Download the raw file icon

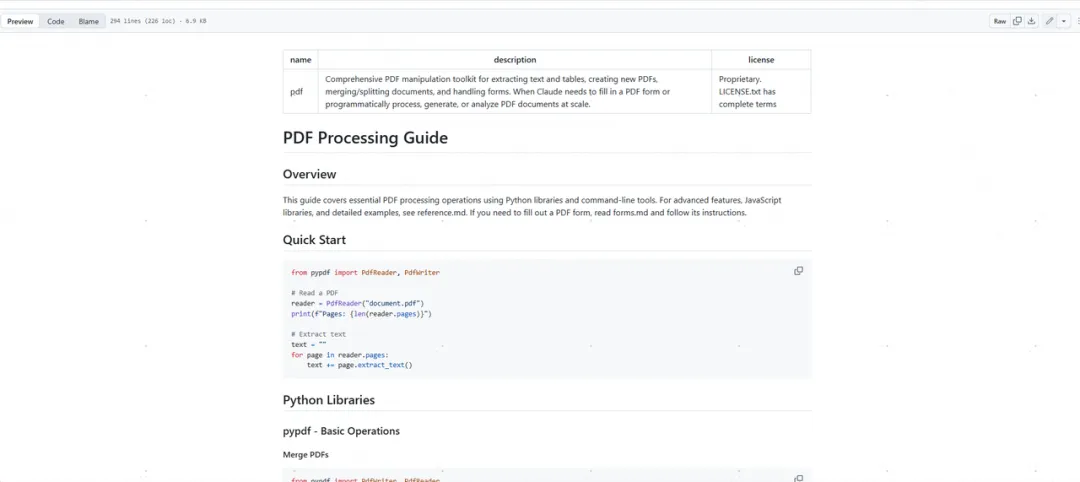coord(1031,21)
